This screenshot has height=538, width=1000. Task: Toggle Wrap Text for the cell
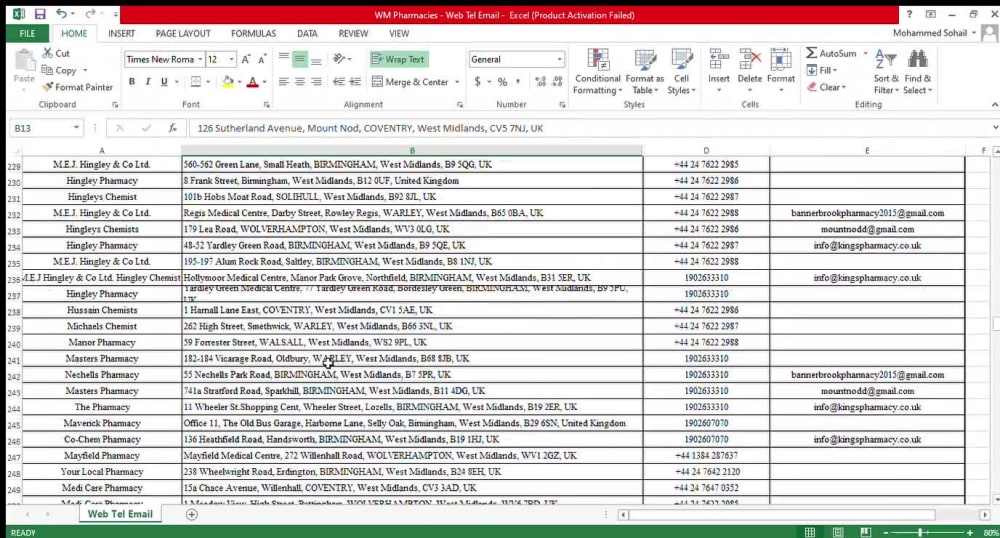coord(399,59)
